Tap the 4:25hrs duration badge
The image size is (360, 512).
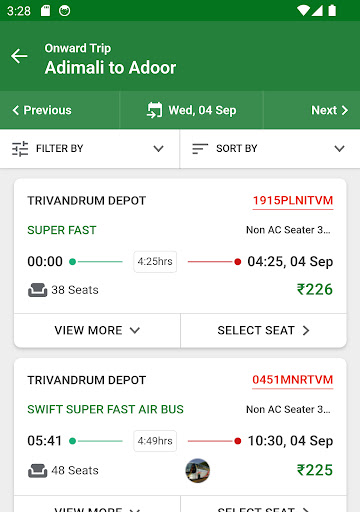(x=155, y=261)
